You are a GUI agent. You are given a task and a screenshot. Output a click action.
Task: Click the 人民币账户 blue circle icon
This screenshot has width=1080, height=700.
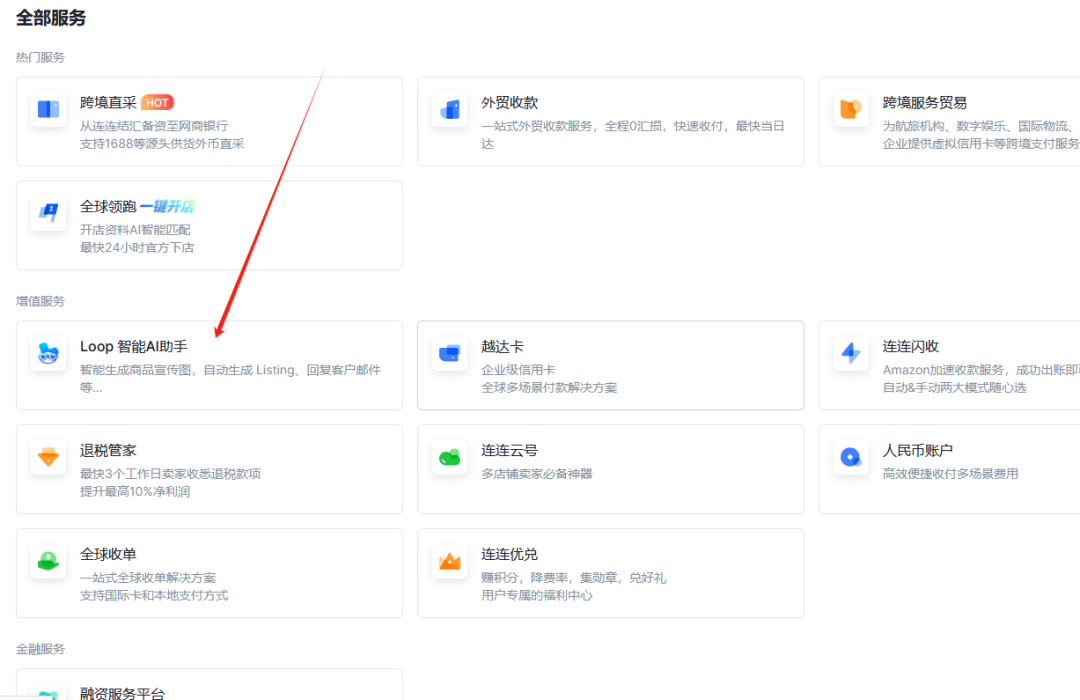850,458
